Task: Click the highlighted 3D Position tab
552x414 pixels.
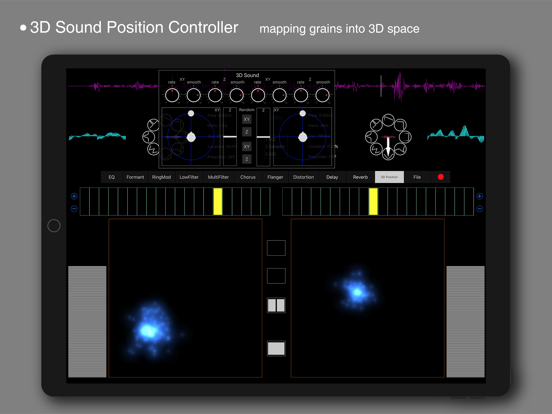Action: 389,177
